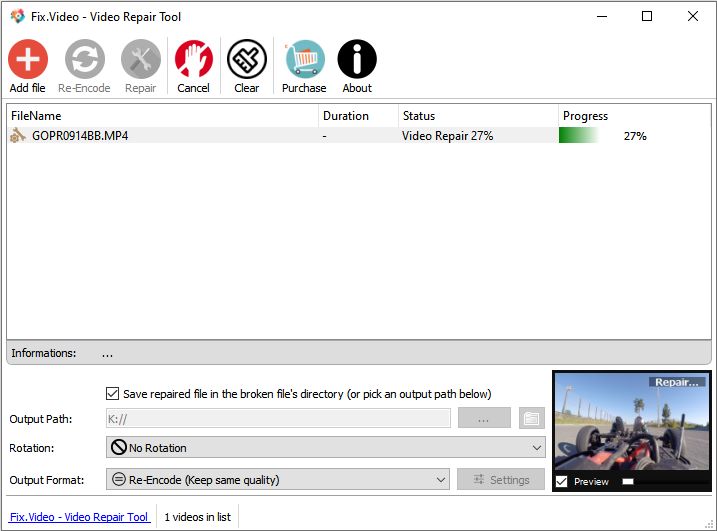The height and width of the screenshot is (531, 717).
Task: Click the 'Repair...' overlay label on preview
Action: (x=677, y=382)
